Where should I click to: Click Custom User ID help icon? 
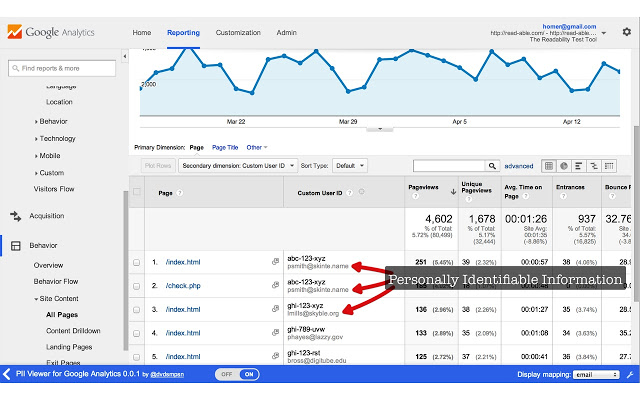coord(349,193)
